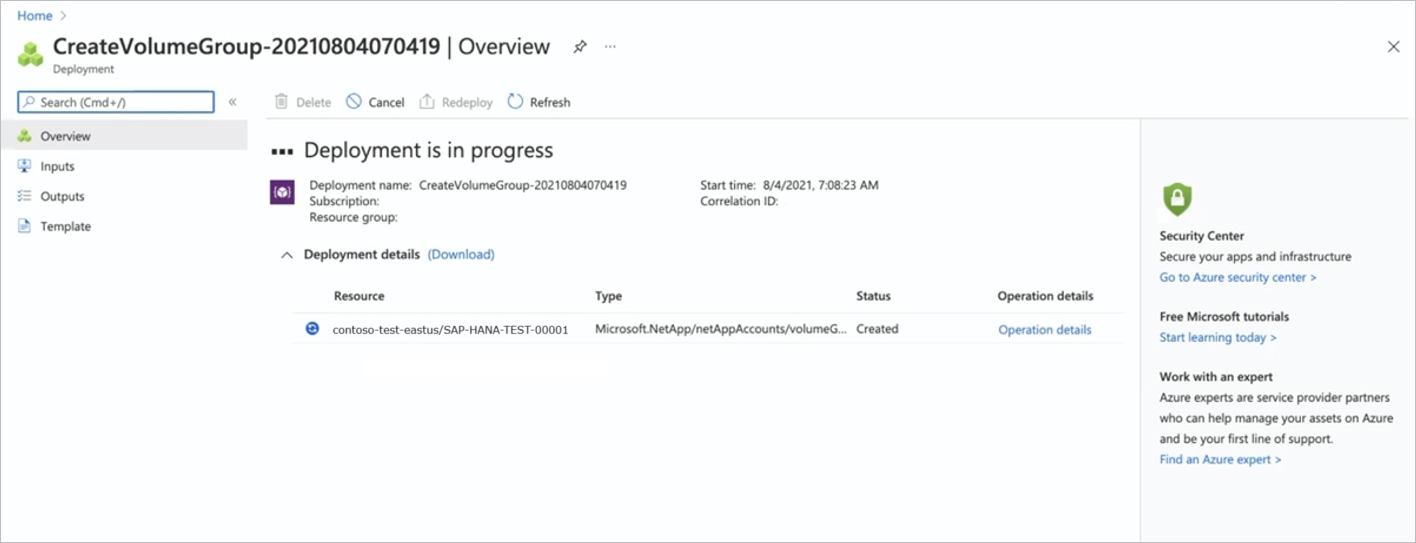Click the magnifier icon in search box

[30, 102]
